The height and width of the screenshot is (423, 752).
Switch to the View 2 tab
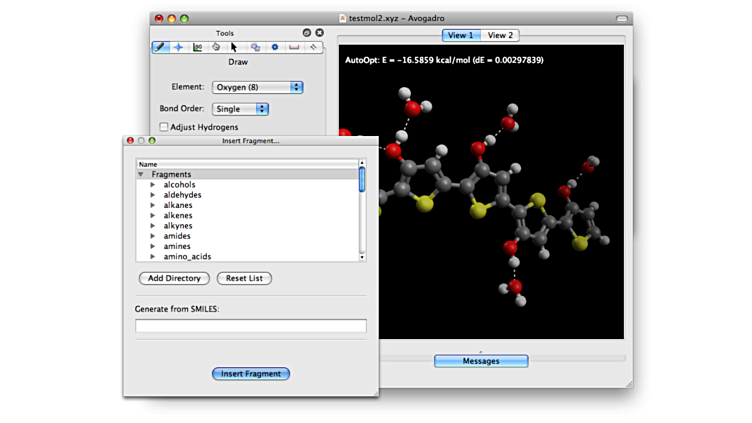499,35
